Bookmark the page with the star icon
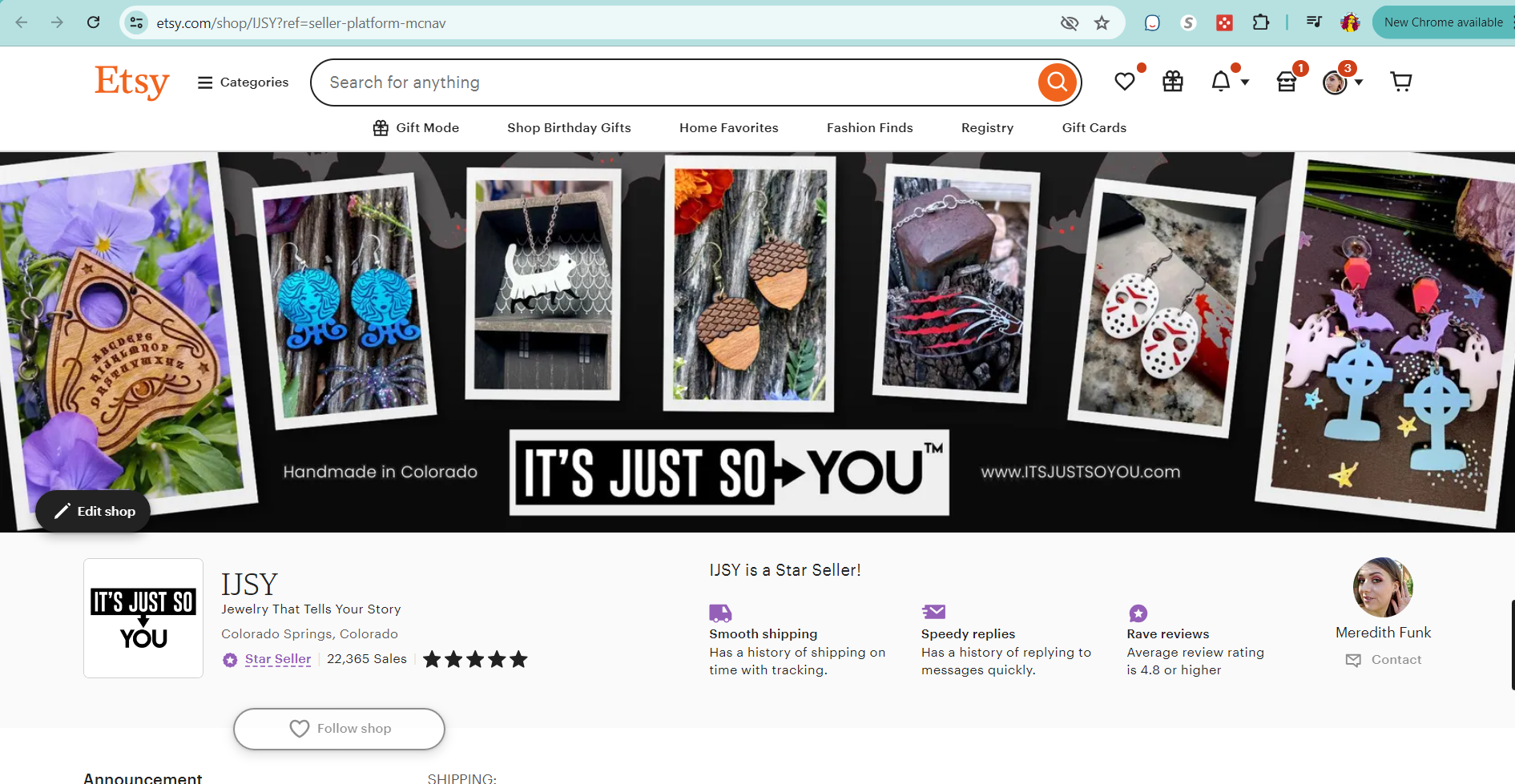 (1101, 22)
